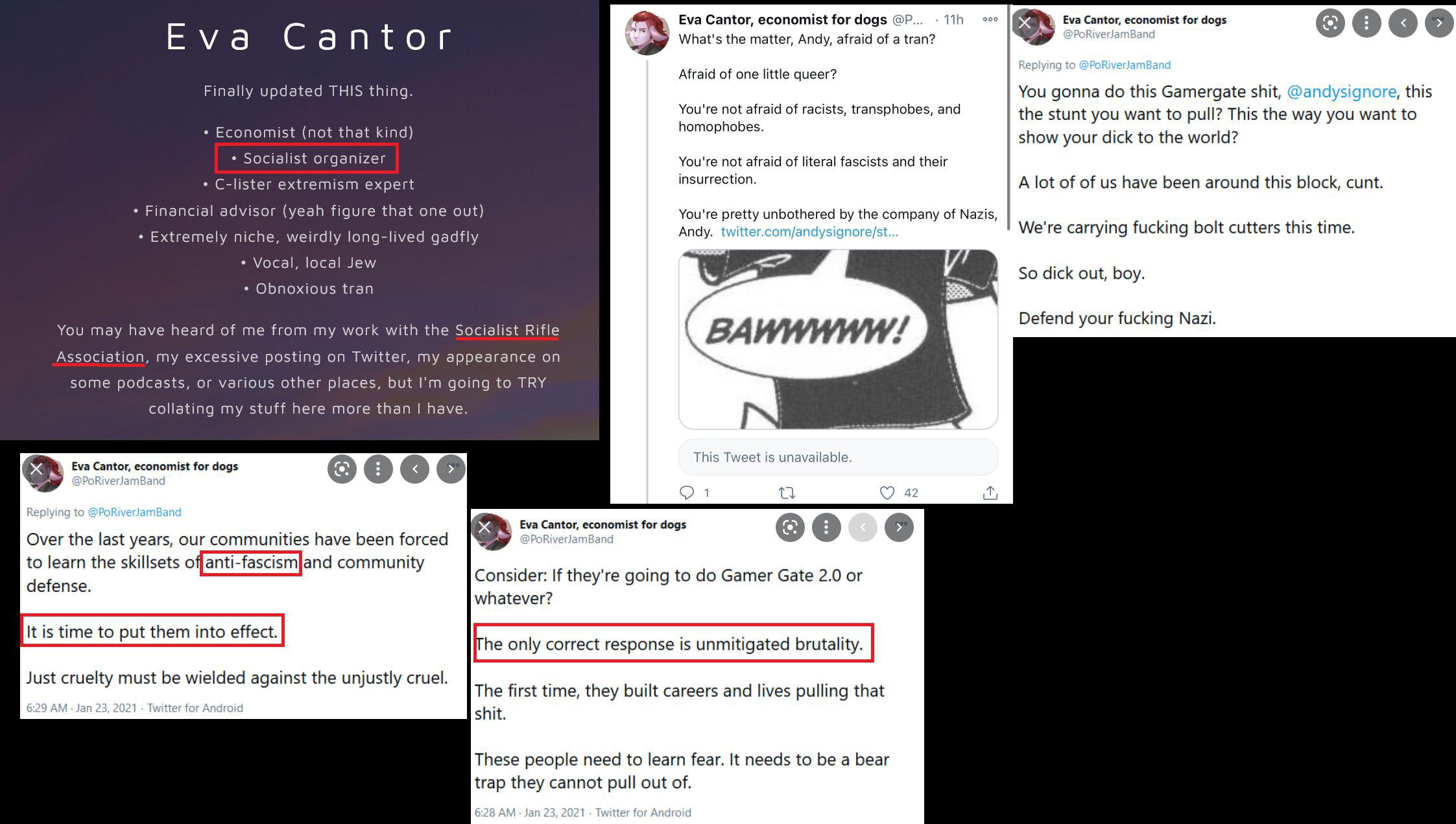Screen dimensions: 1456x824
Task: Like the tweet with 42 likes
Action: pos(887,493)
